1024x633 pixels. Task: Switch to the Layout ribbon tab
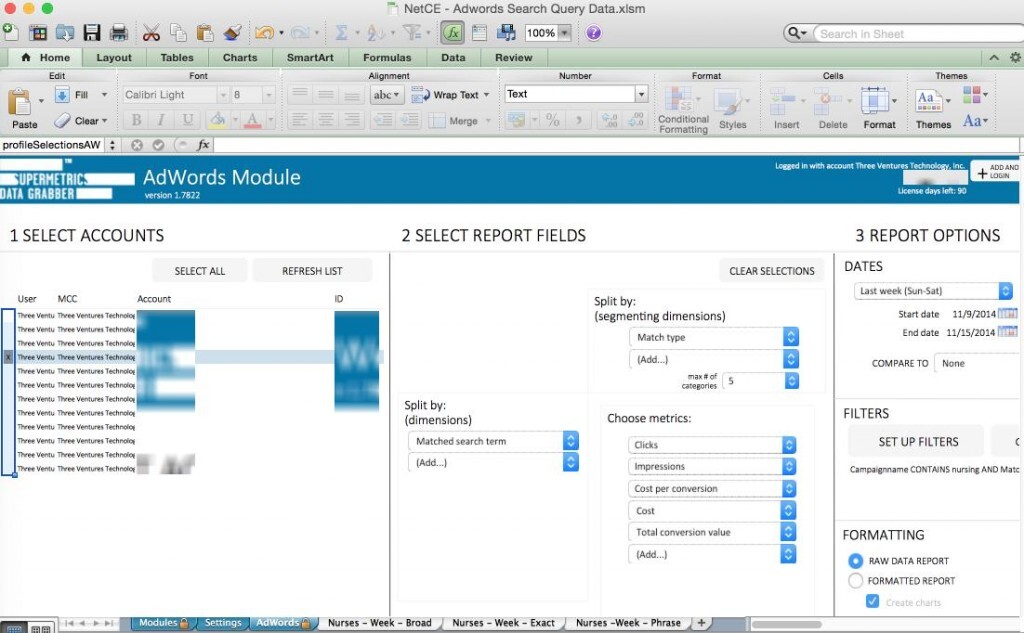point(114,57)
